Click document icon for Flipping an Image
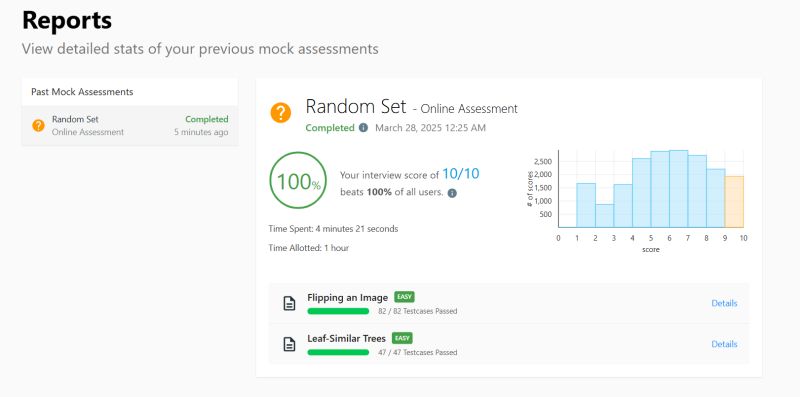The width and height of the screenshot is (800, 397). tap(289, 304)
